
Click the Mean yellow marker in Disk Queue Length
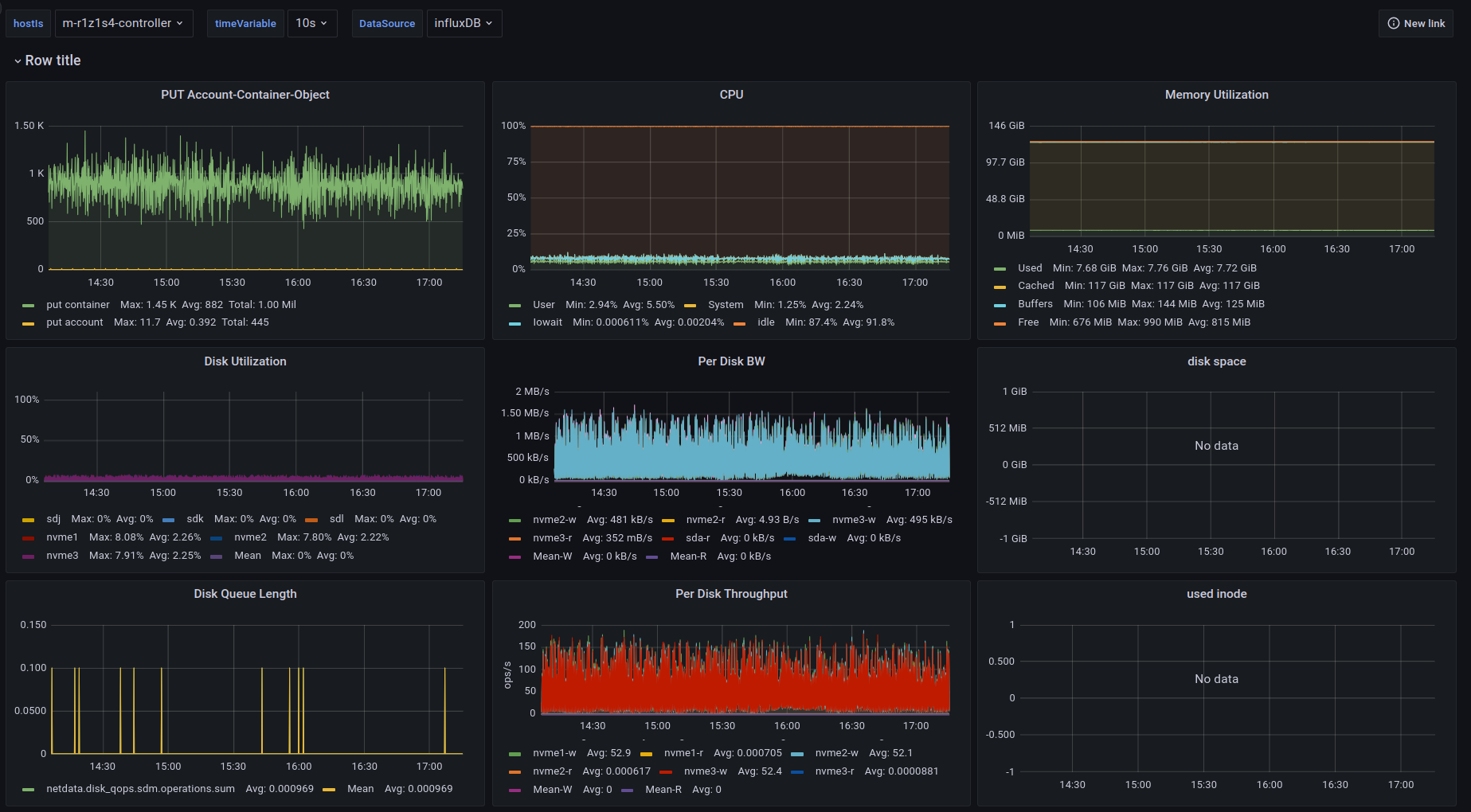click(329, 790)
